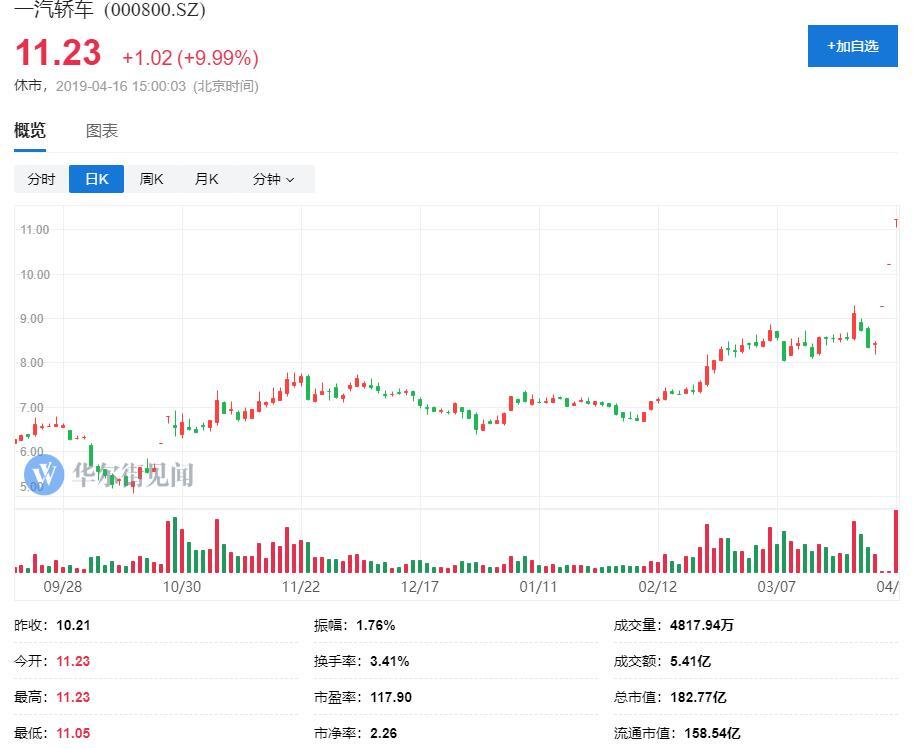Click the 03/07 date axis label

pos(776,586)
